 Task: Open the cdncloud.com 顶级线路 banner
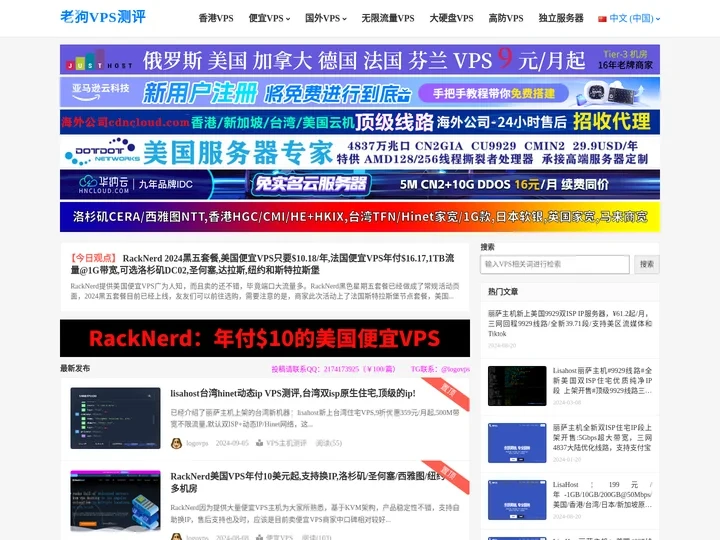(360, 122)
